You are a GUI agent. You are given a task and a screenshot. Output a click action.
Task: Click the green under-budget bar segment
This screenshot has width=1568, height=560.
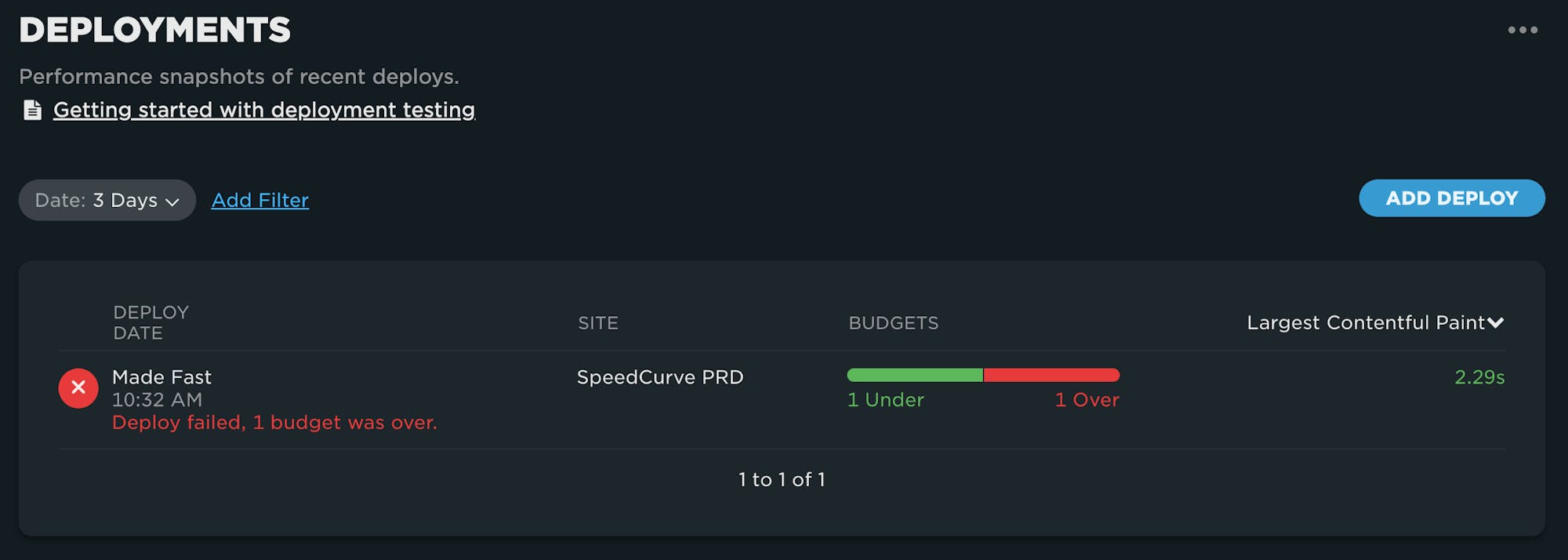coord(915,375)
